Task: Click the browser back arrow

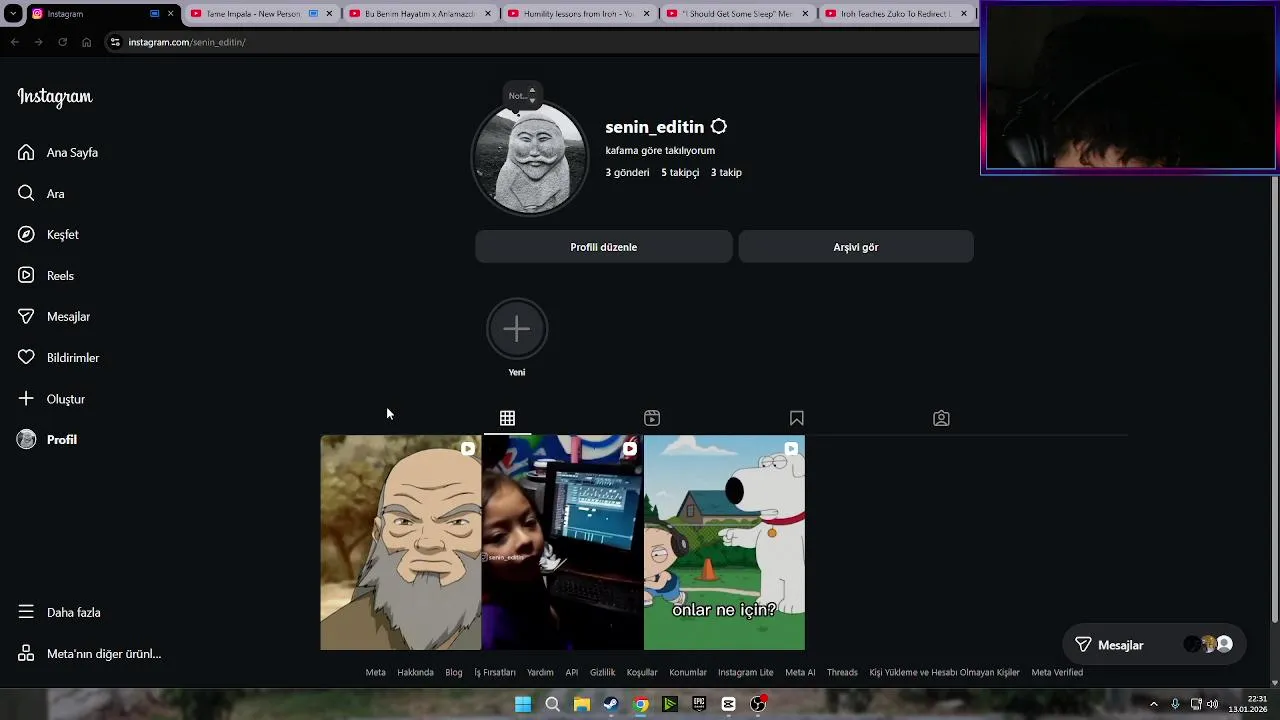Action: [14, 42]
